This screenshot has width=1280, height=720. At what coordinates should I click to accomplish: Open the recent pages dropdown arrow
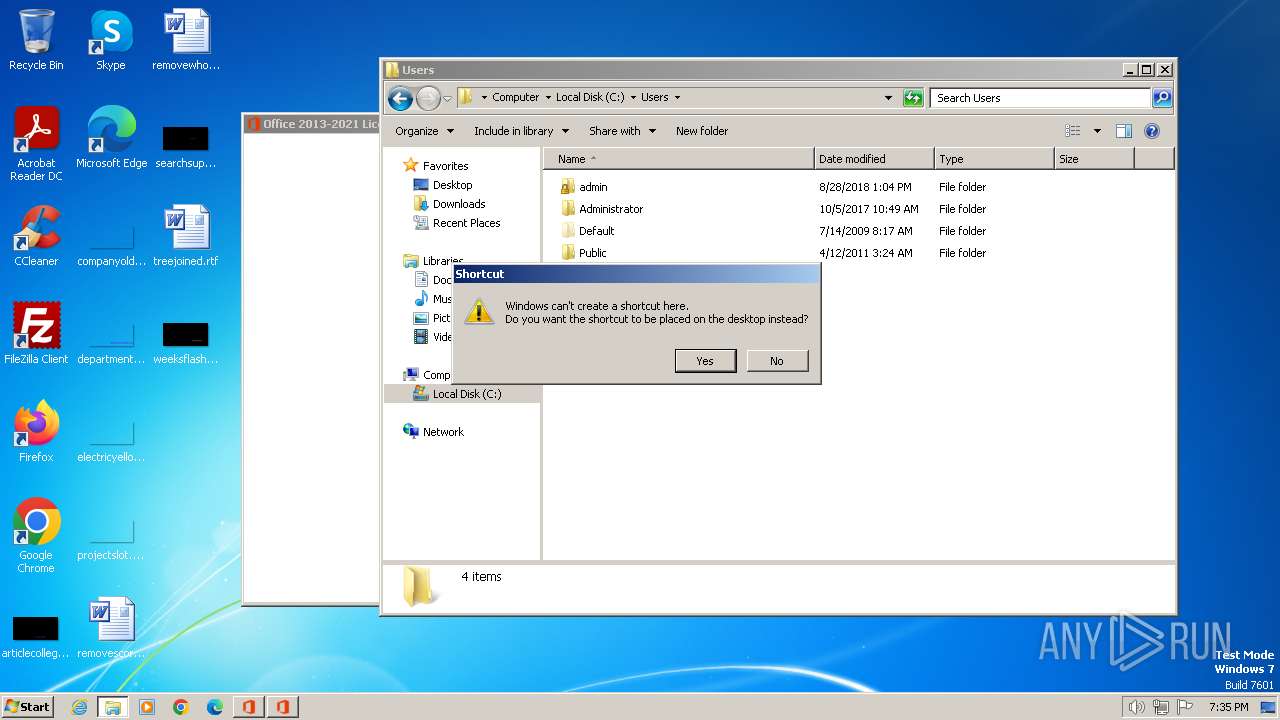[447, 99]
